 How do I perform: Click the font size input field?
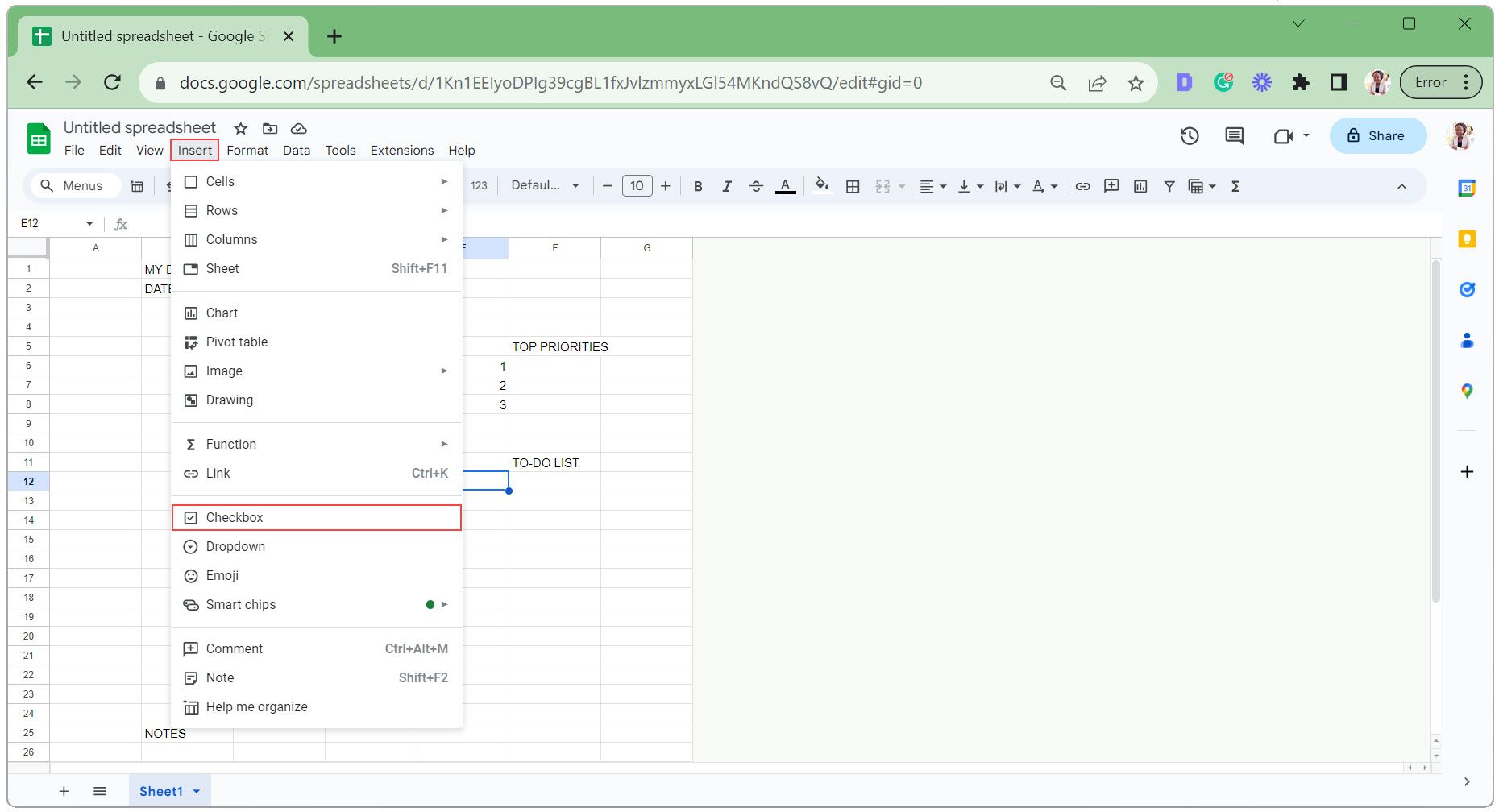point(637,186)
